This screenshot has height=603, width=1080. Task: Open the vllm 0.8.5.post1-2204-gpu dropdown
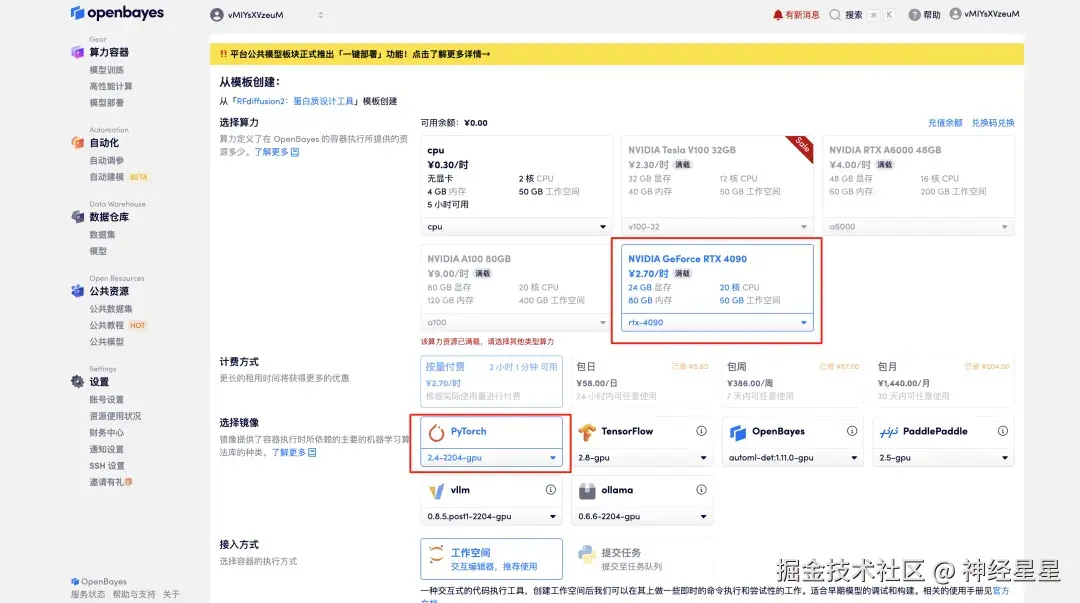coord(491,516)
